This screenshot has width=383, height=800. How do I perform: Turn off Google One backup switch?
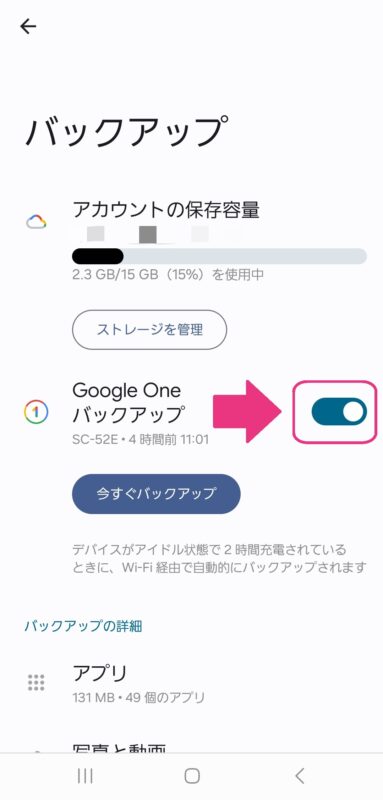point(339,412)
